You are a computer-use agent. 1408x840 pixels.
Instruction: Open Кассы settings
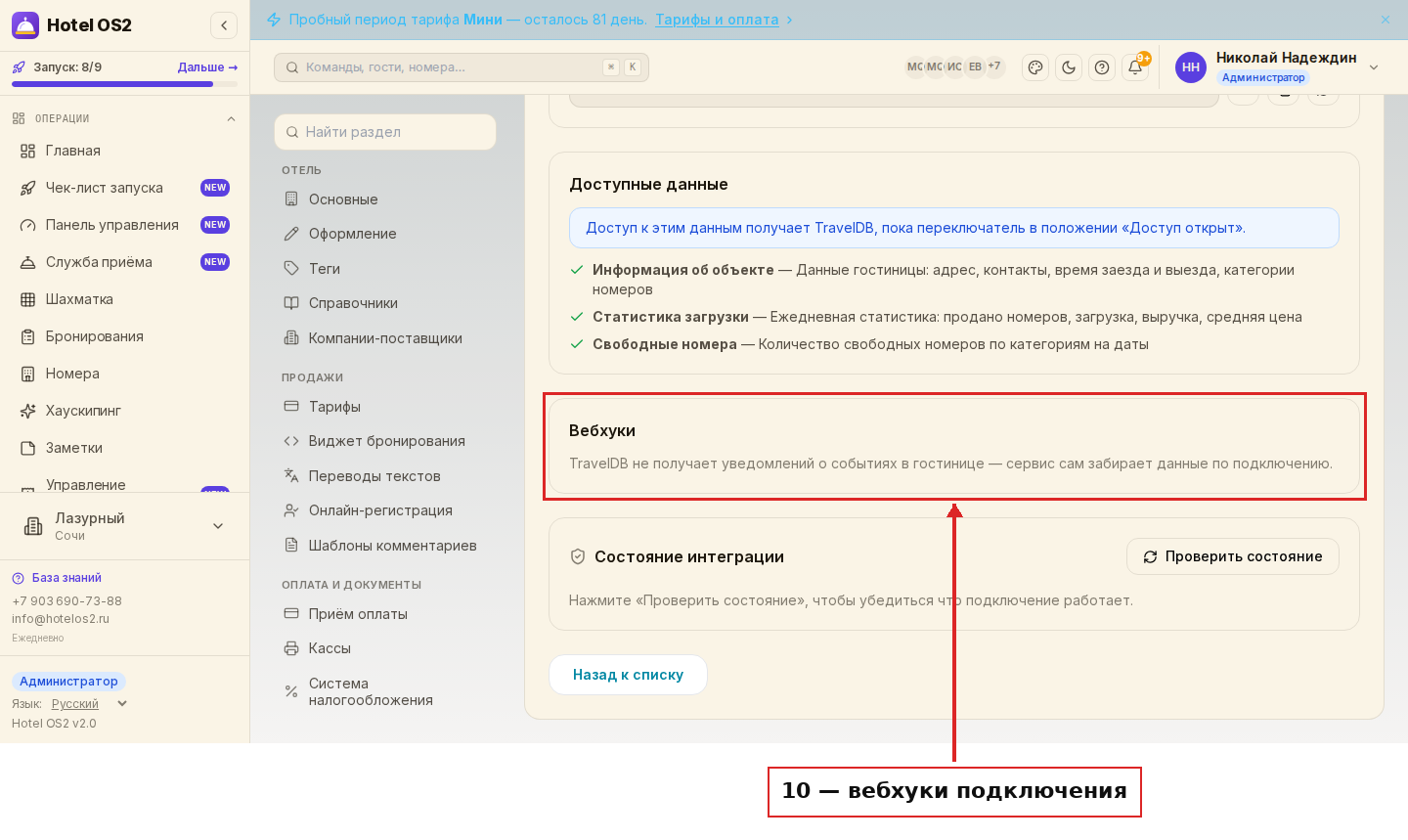[385, 648]
